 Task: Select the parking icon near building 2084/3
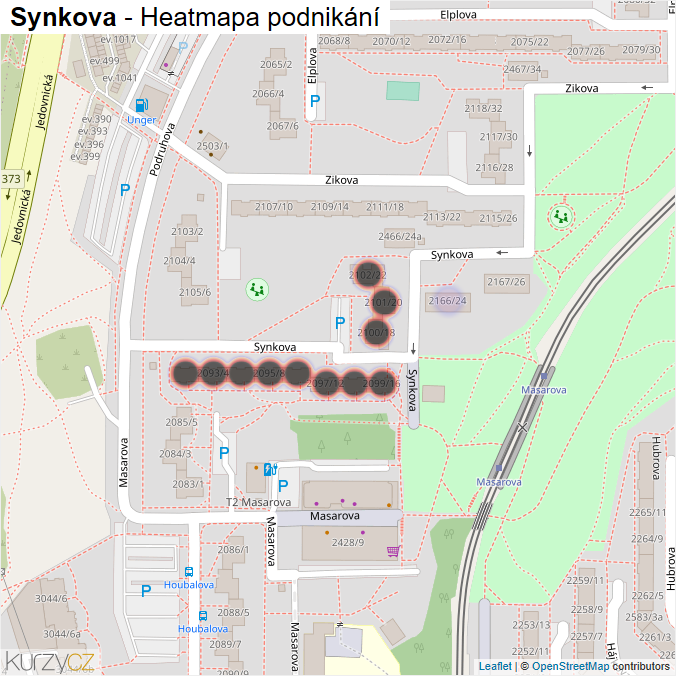(224, 453)
